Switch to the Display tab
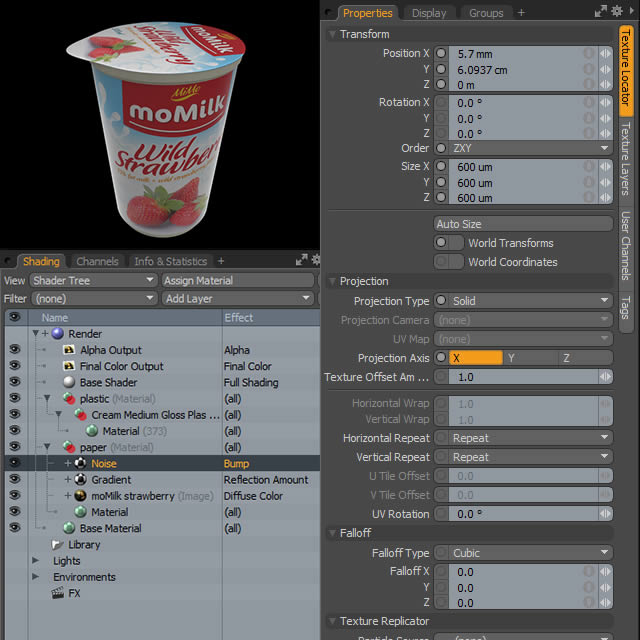The height and width of the screenshot is (640, 640). pyautogui.click(x=429, y=13)
